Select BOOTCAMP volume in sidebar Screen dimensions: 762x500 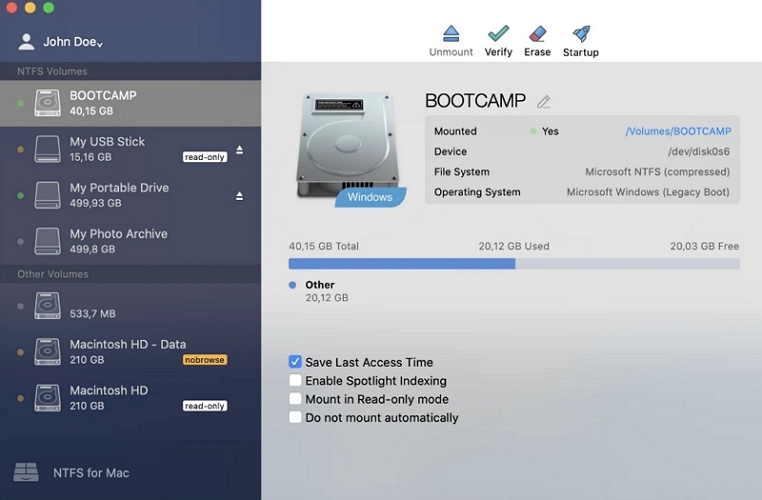point(130,103)
